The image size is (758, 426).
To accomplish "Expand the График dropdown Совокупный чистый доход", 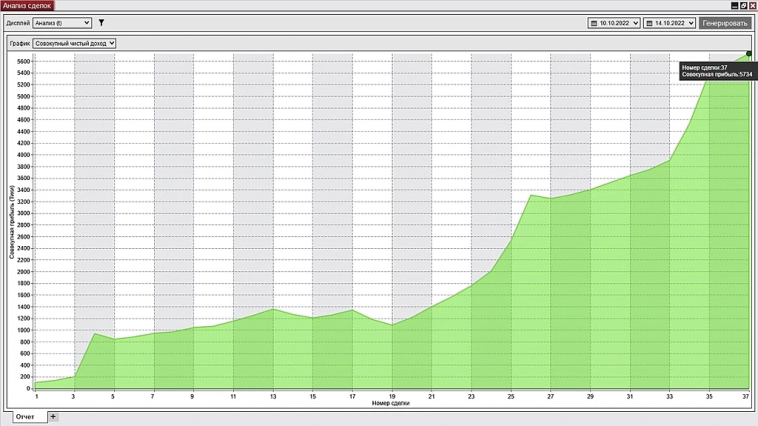I will coord(75,43).
